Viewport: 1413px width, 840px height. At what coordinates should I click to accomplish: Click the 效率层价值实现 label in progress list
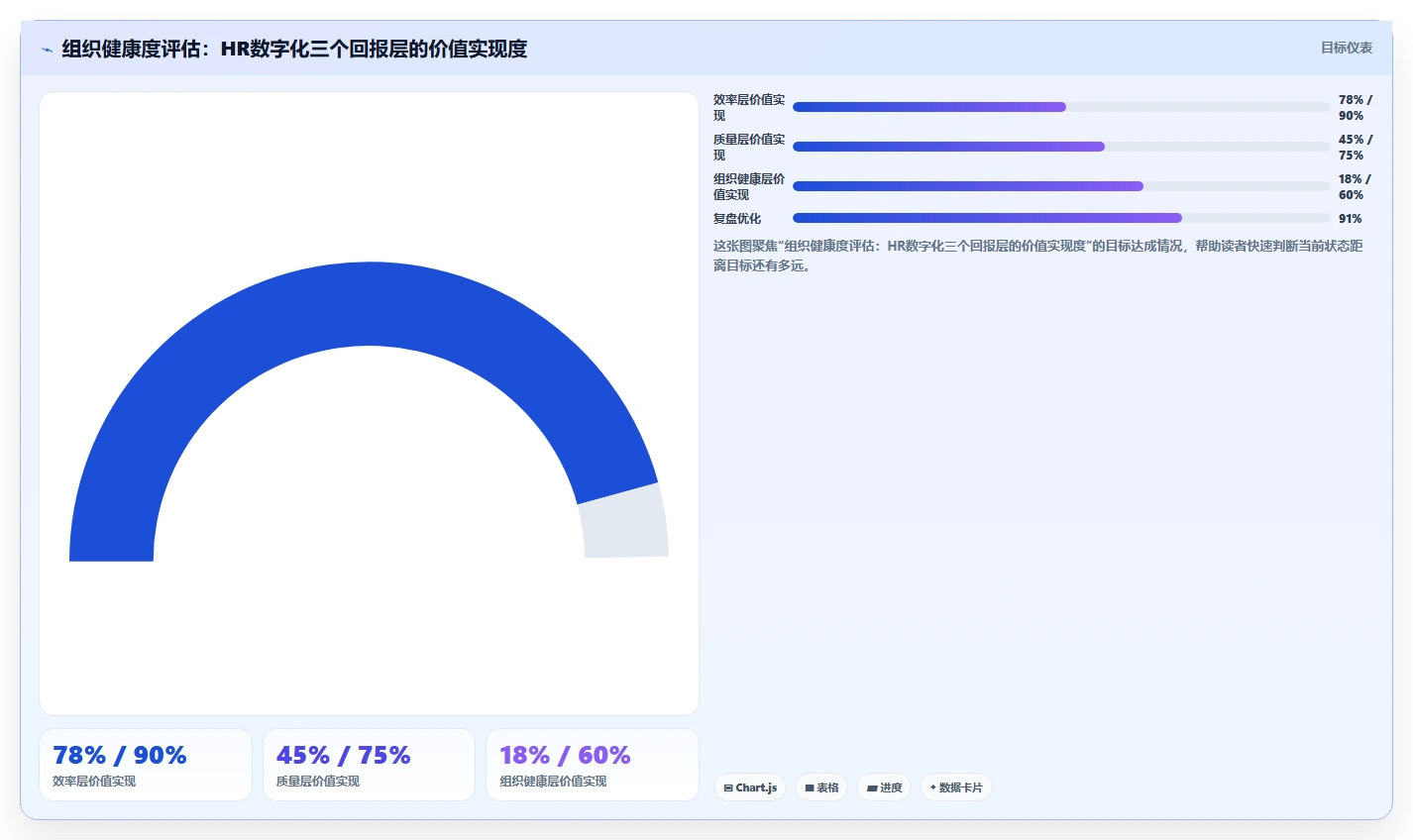pos(749,107)
